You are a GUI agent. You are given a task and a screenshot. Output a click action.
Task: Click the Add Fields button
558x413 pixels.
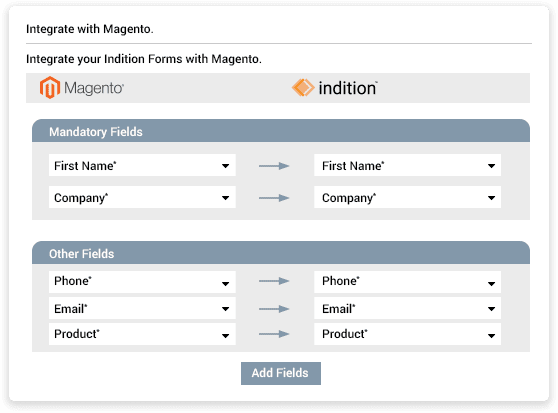coord(281,374)
